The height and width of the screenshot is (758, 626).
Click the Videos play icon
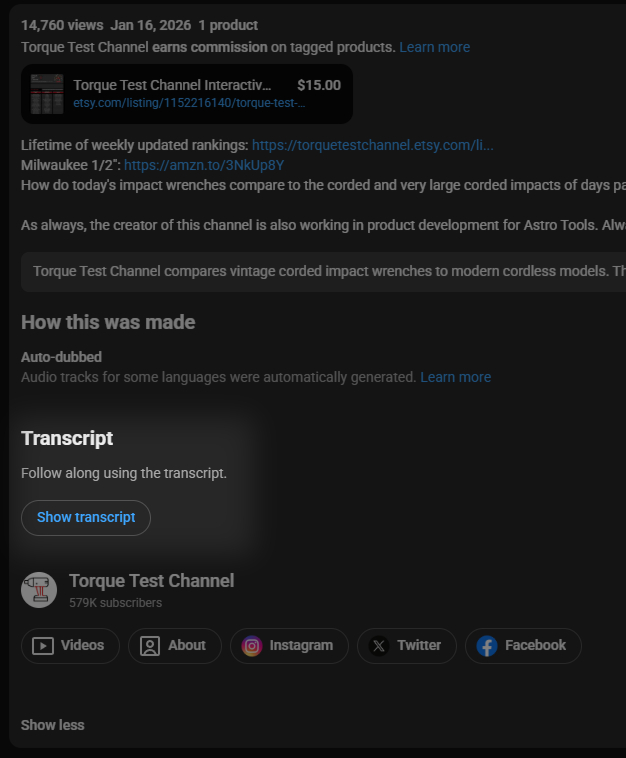coord(43,646)
